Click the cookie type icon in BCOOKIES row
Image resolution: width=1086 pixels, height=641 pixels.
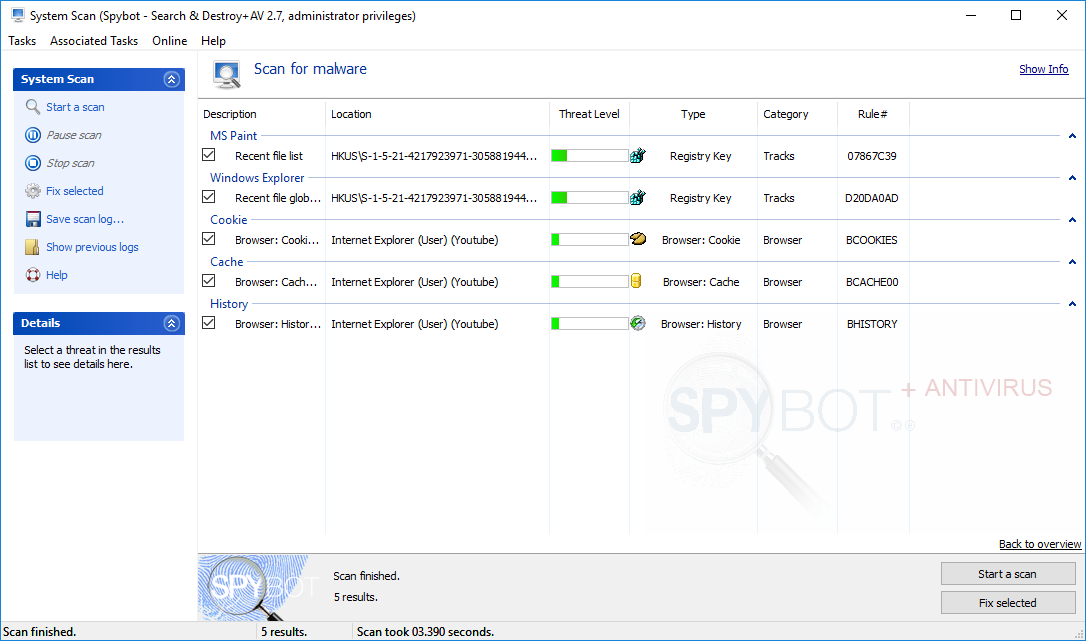[x=638, y=239]
